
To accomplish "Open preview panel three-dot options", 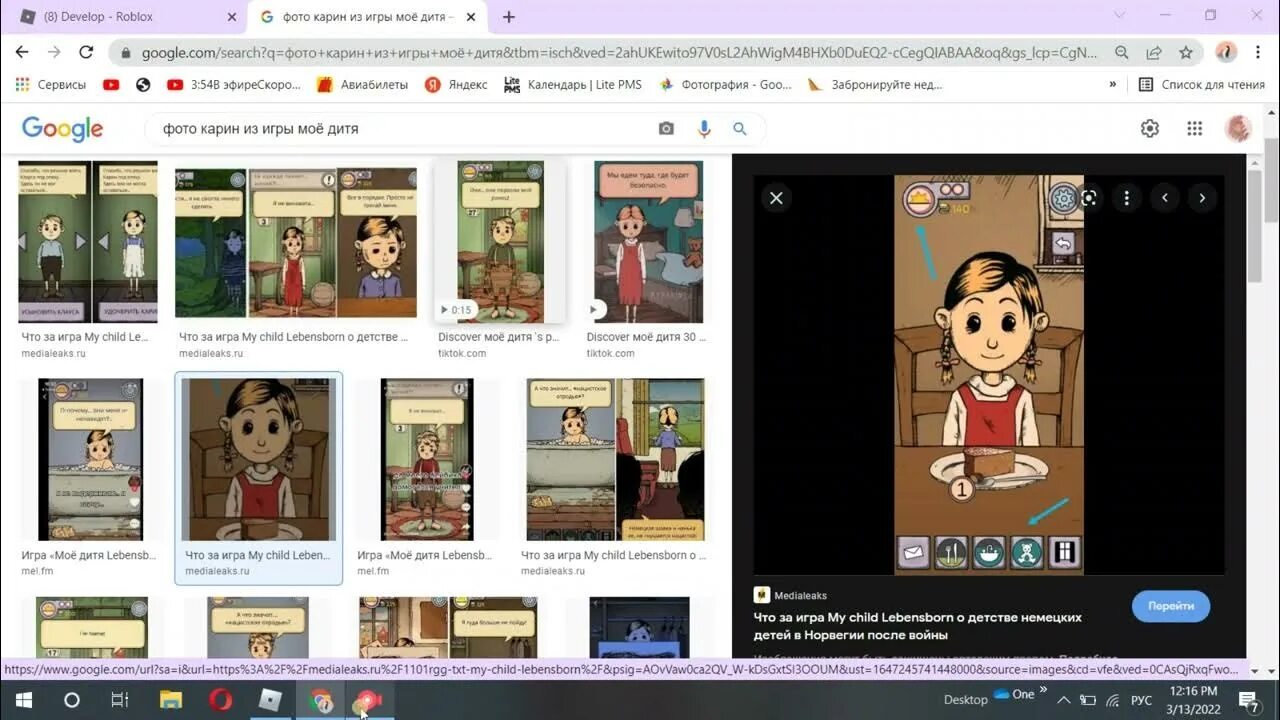I will tap(1127, 198).
